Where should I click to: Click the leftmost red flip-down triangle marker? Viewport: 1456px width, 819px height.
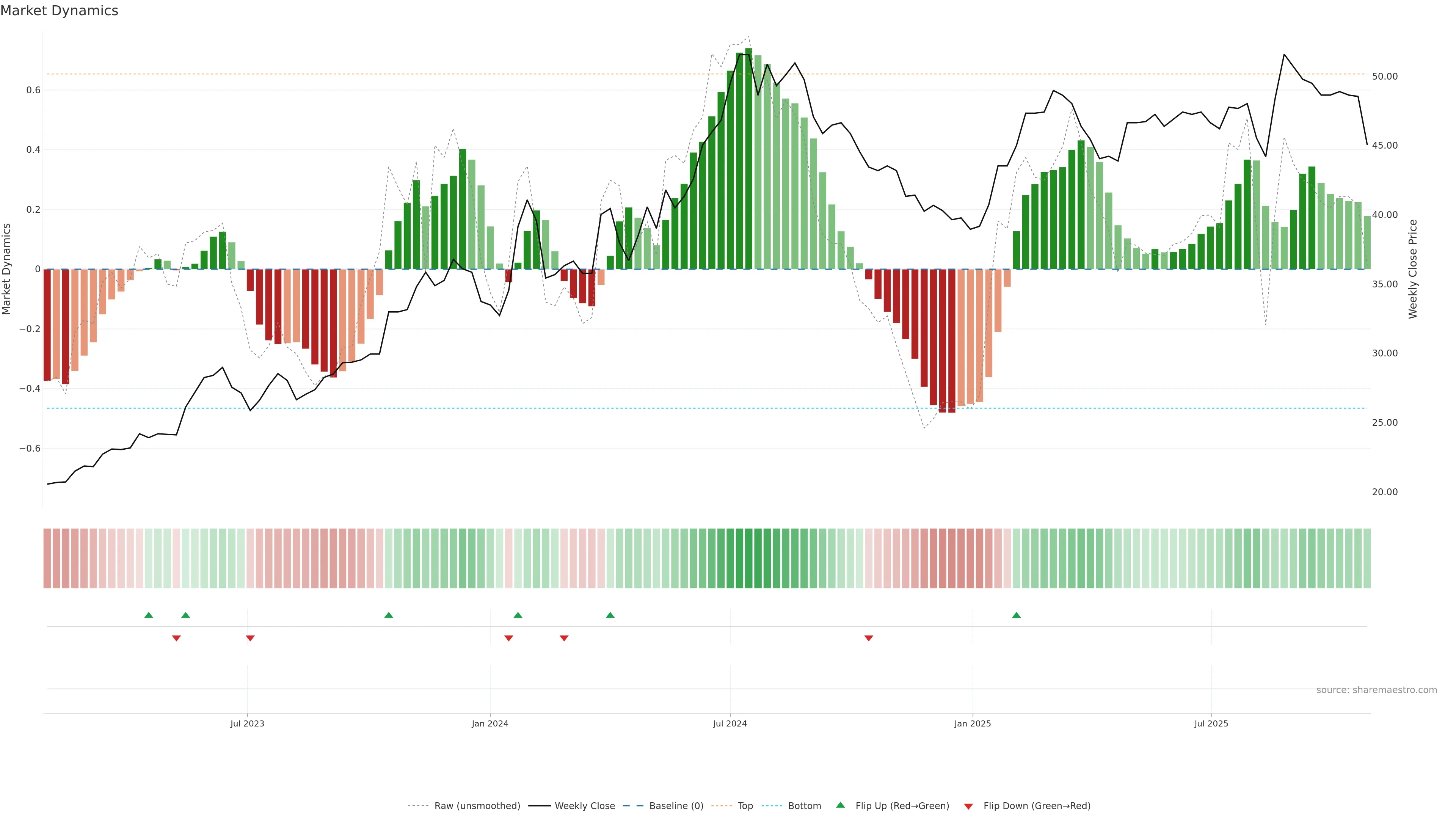click(x=176, y=638)
